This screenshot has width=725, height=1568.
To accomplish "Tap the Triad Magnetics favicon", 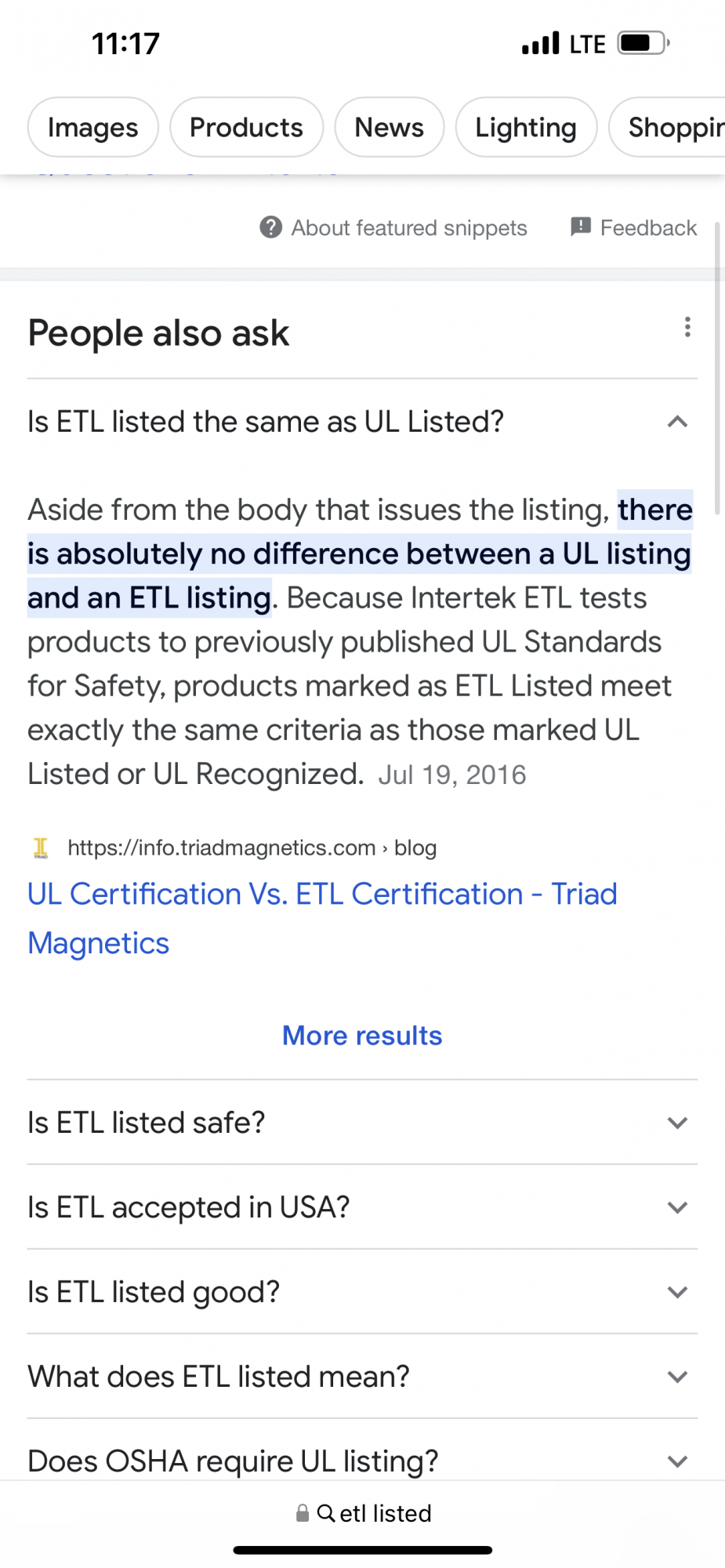I will (41, 848).
